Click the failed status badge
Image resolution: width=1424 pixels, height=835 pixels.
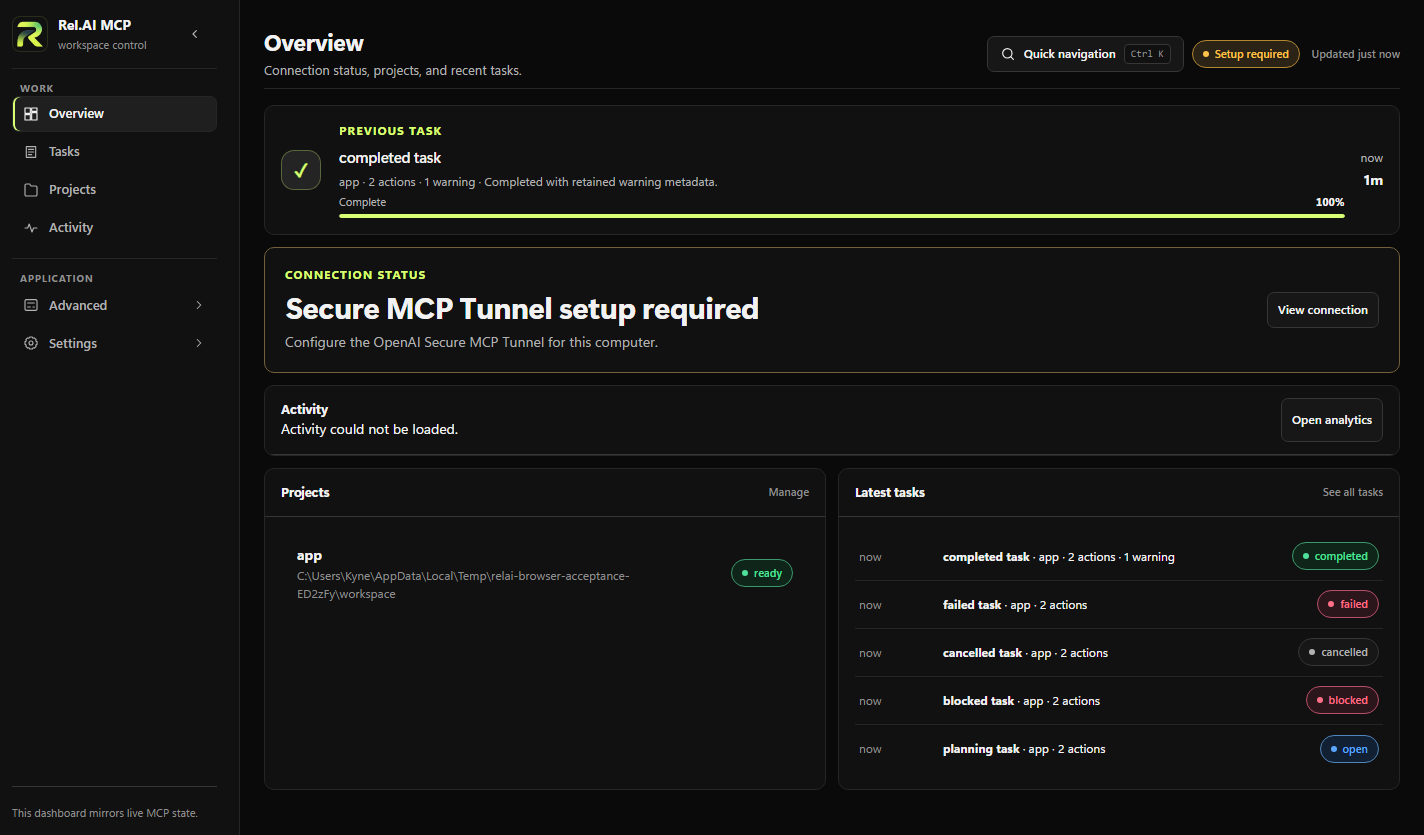coord(1348,604)
